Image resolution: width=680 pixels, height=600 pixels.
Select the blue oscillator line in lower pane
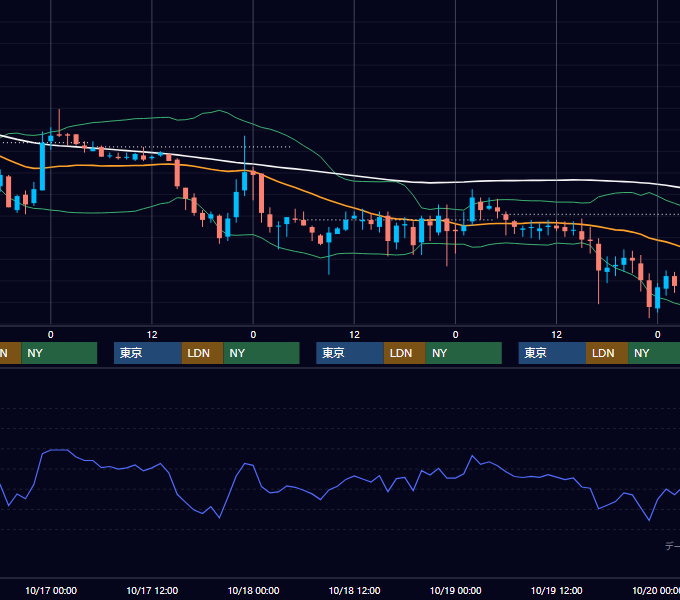321,499
